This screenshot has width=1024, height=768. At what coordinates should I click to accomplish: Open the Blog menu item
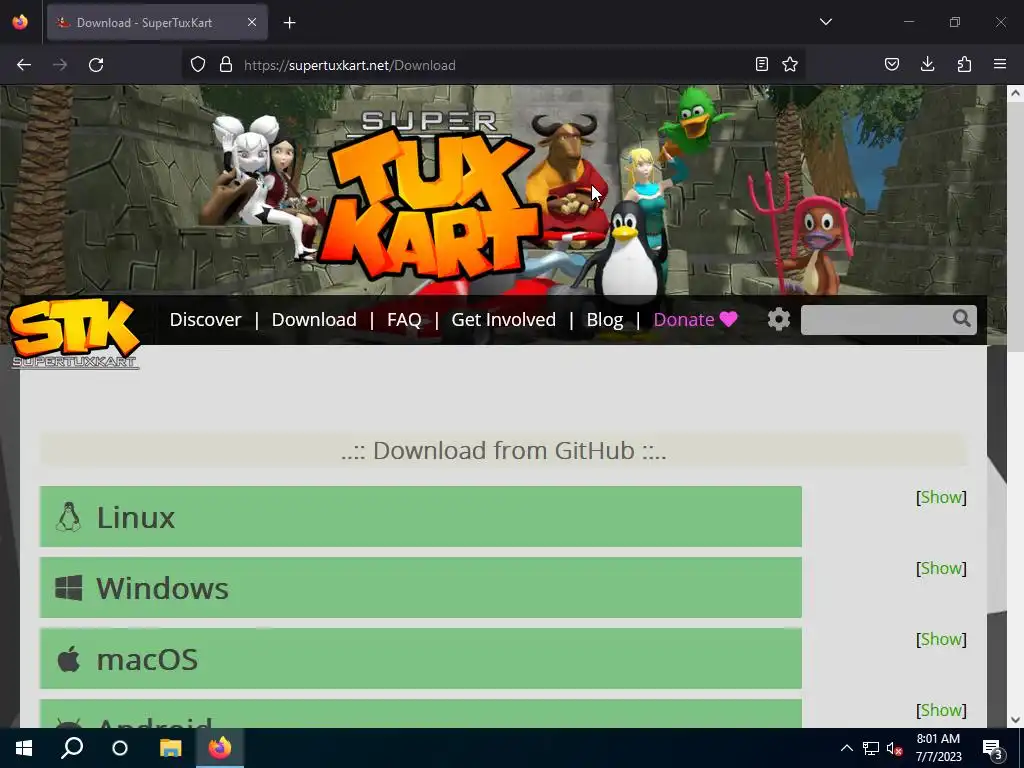click(x=605, y=319)
